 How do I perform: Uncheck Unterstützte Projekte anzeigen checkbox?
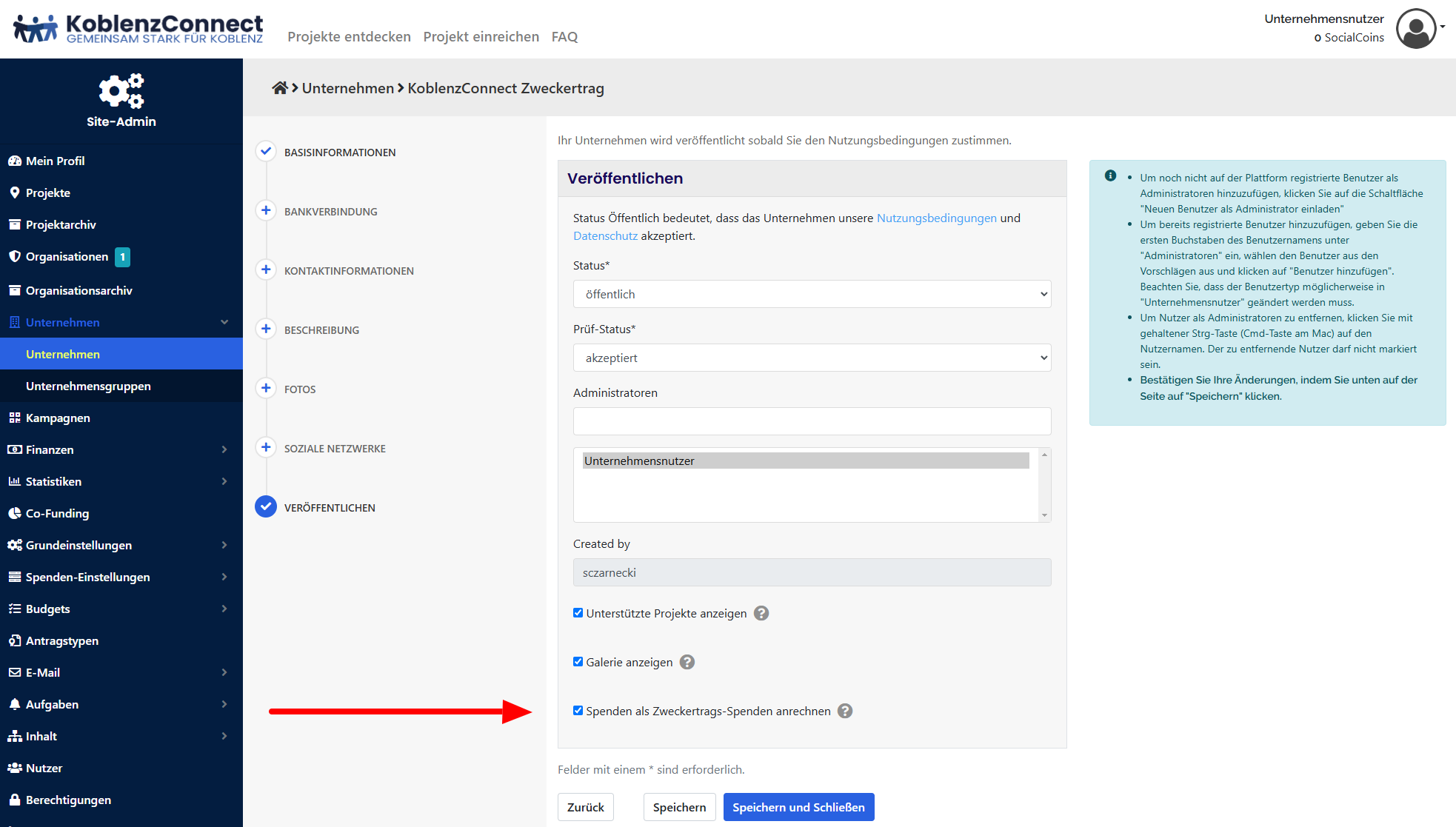pyautogui.click(x=578, y=613)
